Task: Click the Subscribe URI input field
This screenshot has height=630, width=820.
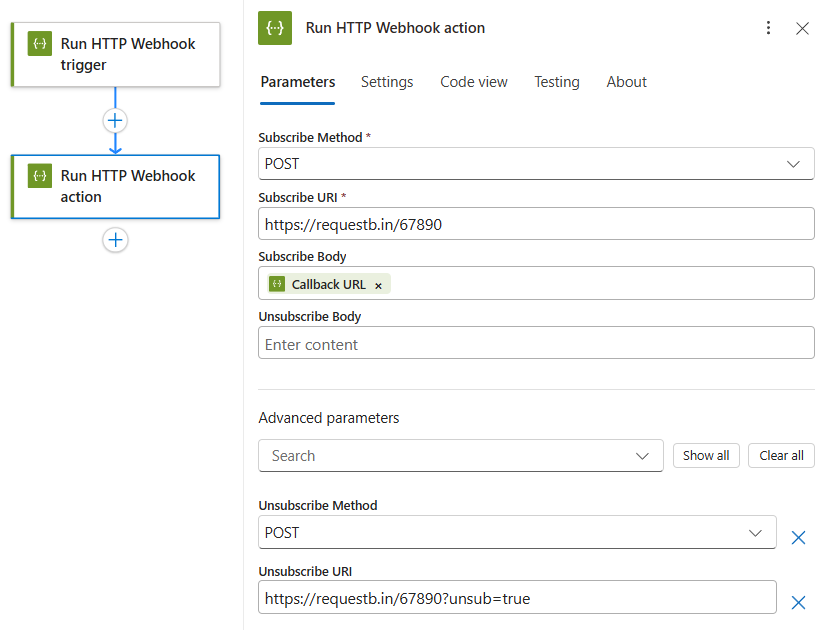Action: tap(536, 225)
